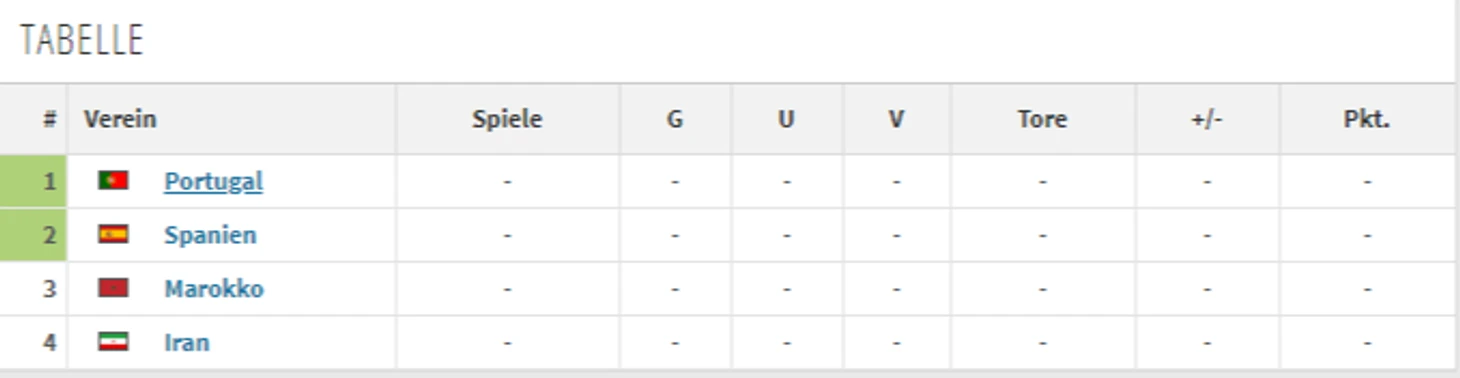Viewport: 1460px width, 378px height.
Task: Click the V losses column header
Action: click(896, 119)
